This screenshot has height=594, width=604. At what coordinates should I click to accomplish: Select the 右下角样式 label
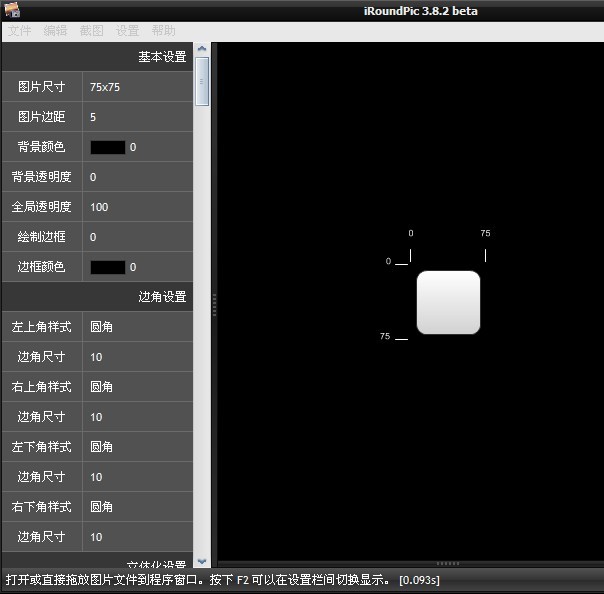click(42, 507)
